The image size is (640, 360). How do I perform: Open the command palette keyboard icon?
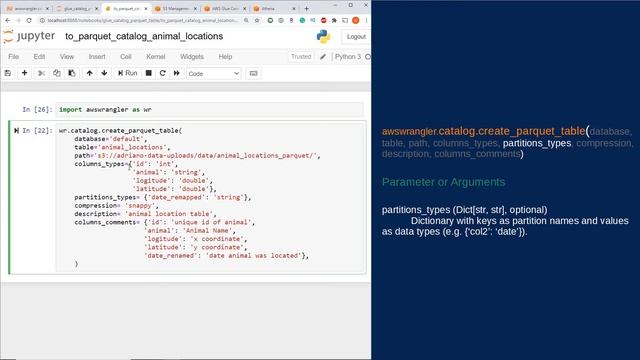(x=253, y=73)
